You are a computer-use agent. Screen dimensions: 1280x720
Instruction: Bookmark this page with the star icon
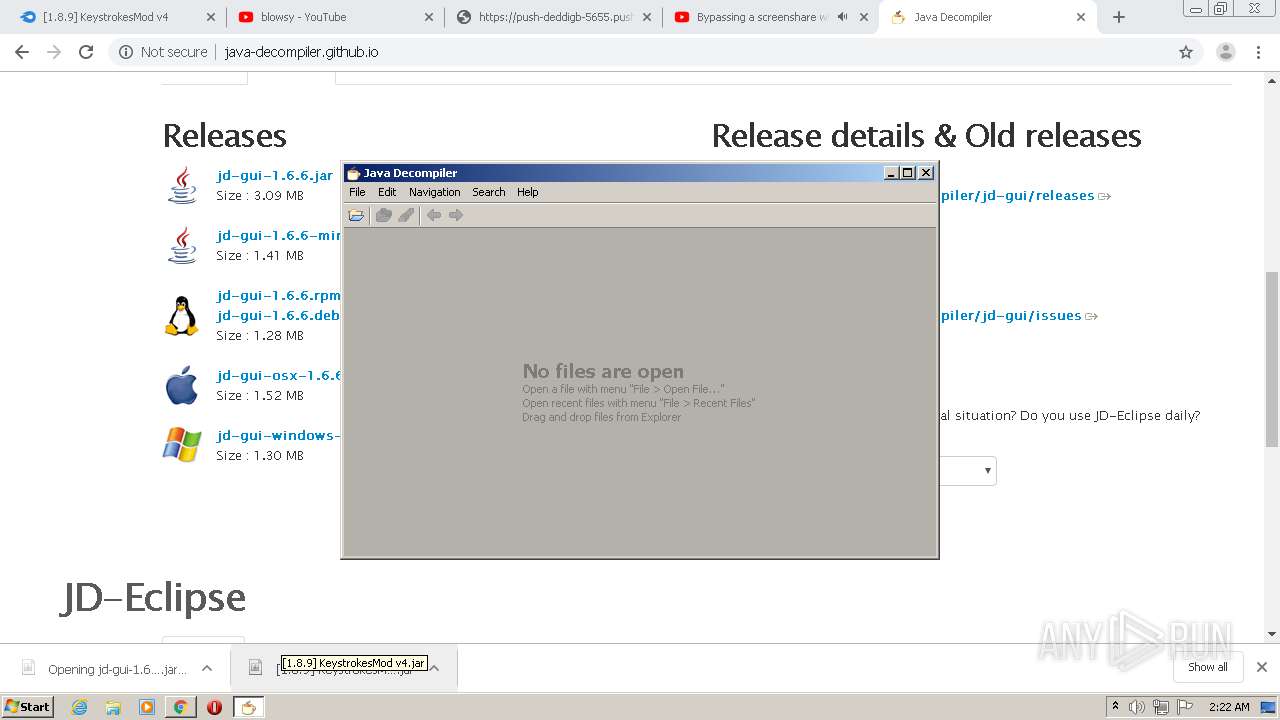point(1186,52)
